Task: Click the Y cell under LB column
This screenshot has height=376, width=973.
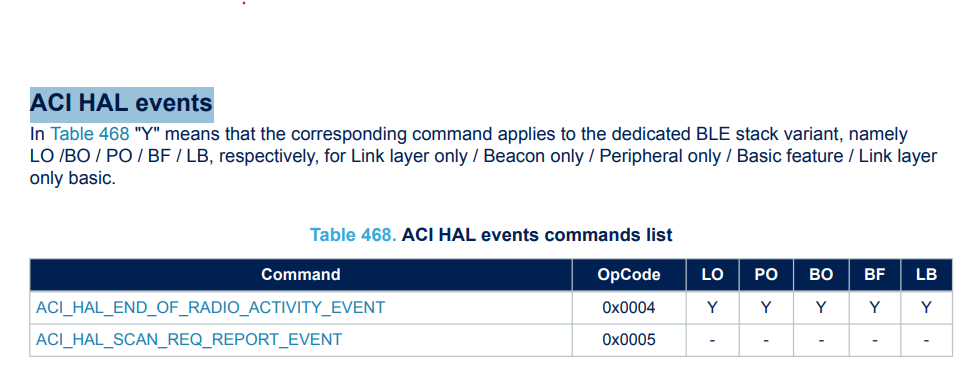Action: 926,307
